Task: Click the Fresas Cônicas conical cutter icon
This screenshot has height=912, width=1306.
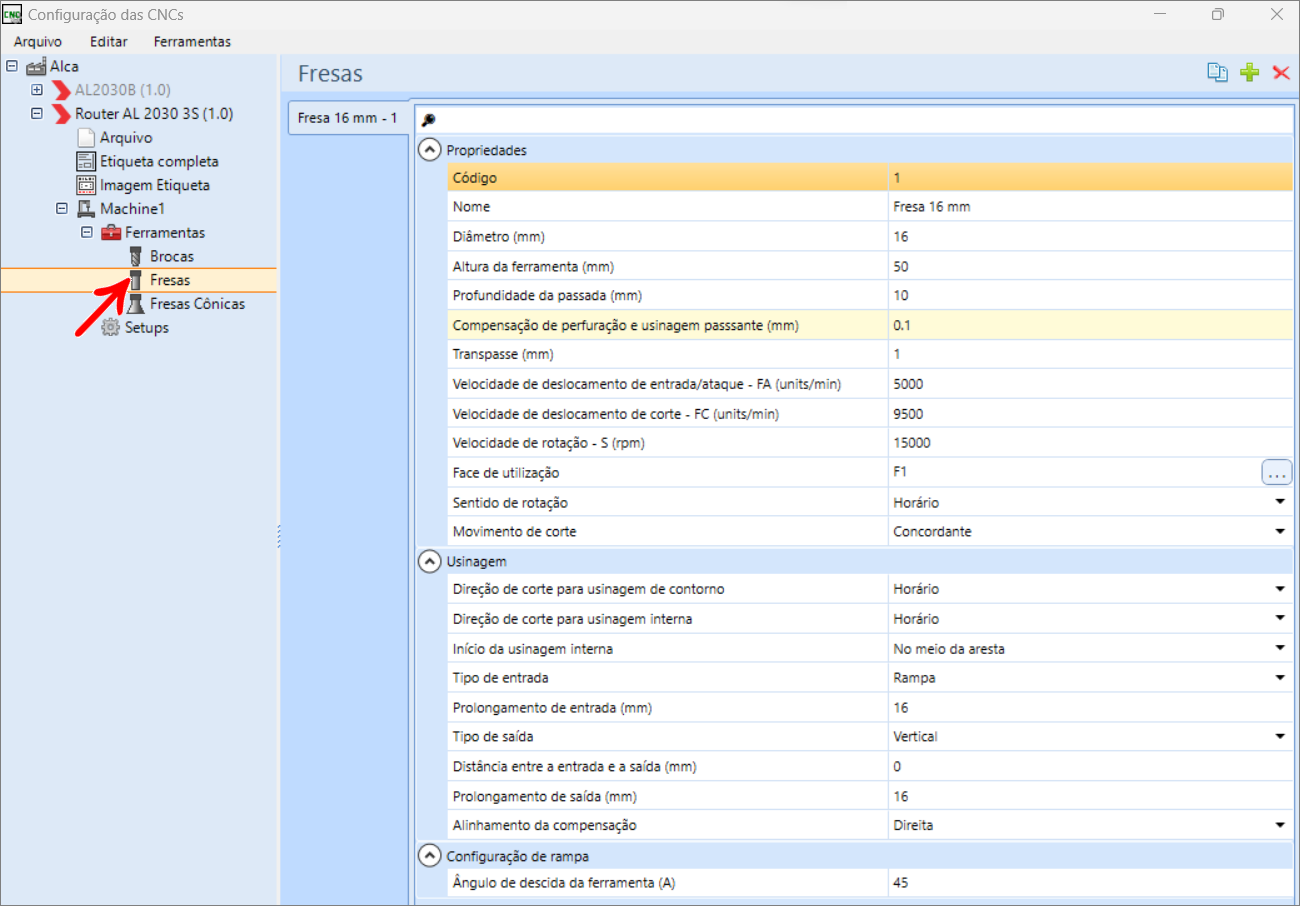Action: pos(136,304)
